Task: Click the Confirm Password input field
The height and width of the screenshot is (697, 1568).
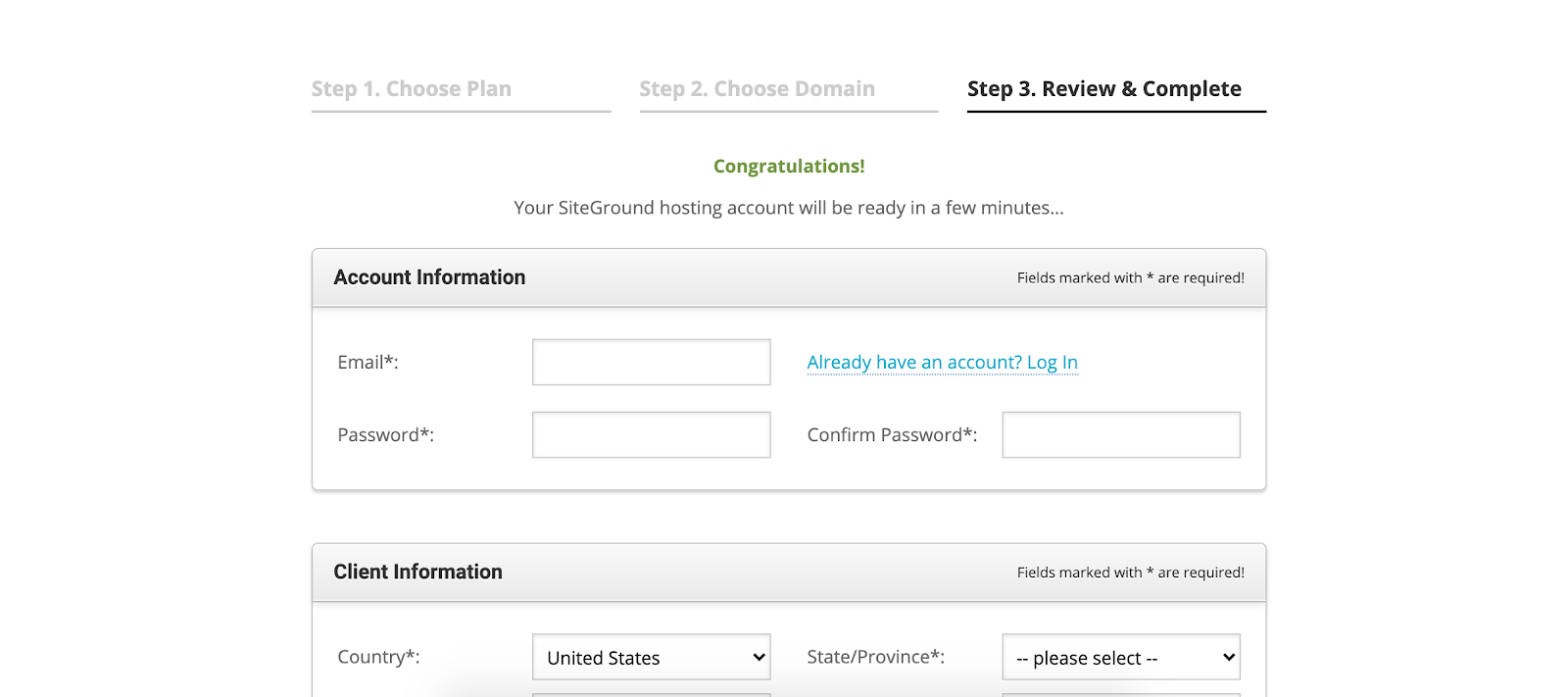Action: pyautogui.click(x=1120, y=435)
